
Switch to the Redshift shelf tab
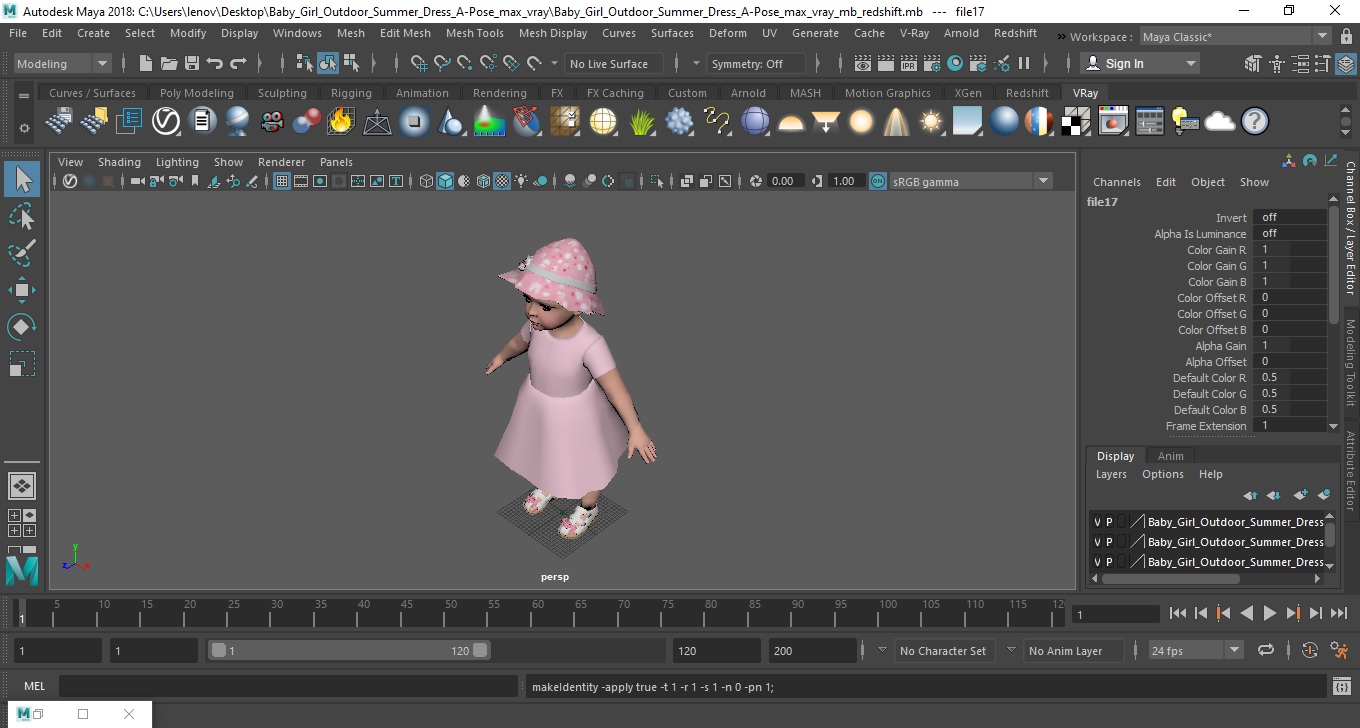click(1027, 93)
